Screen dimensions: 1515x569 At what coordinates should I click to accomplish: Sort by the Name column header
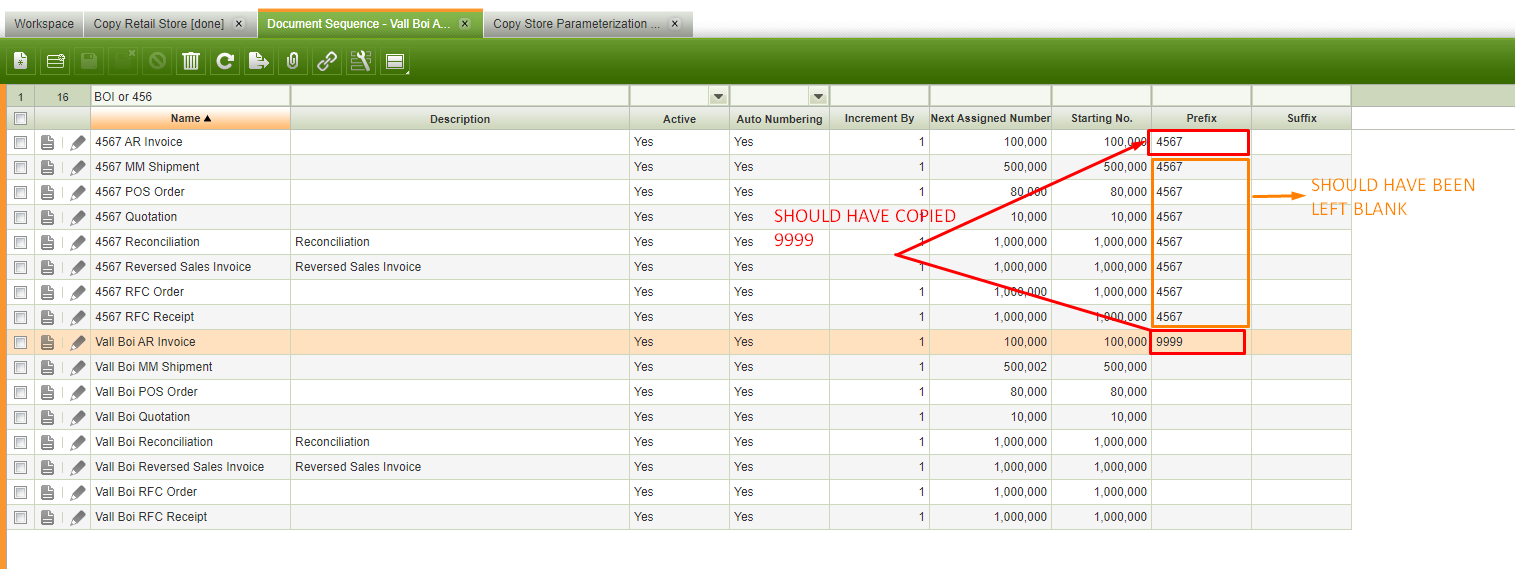190,118
